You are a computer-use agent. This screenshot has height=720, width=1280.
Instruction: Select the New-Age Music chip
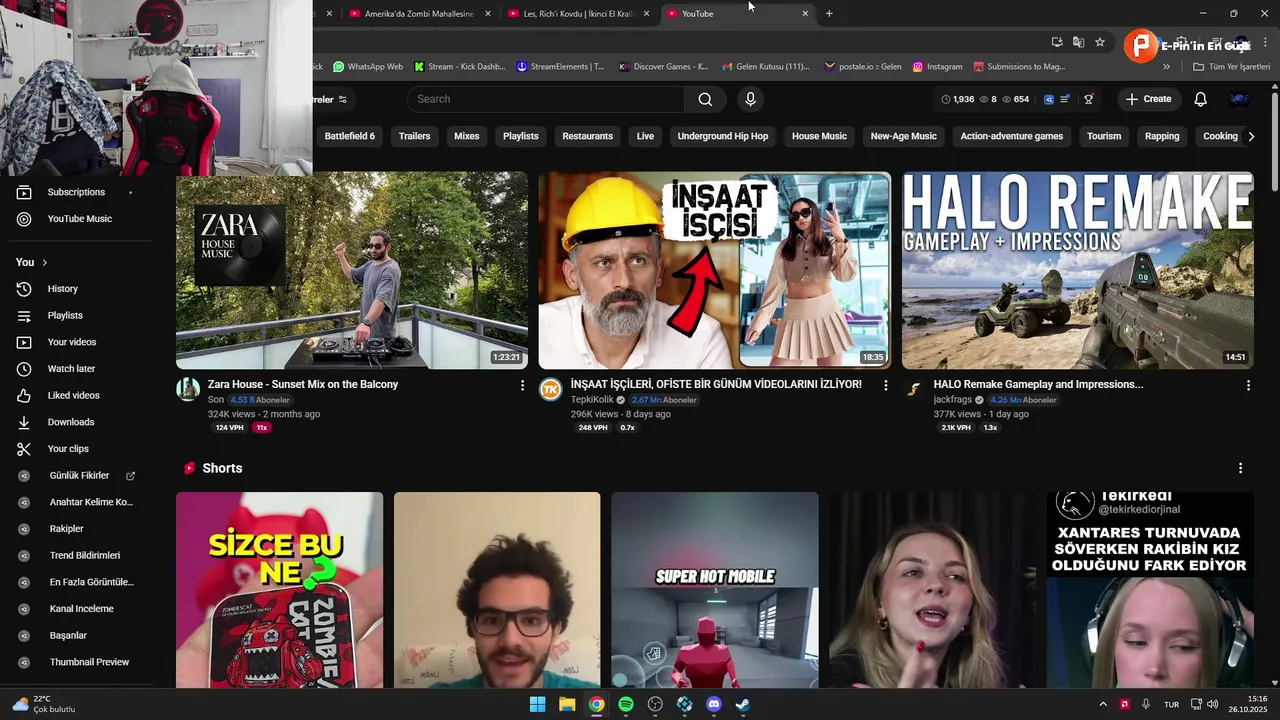point(904,136)
